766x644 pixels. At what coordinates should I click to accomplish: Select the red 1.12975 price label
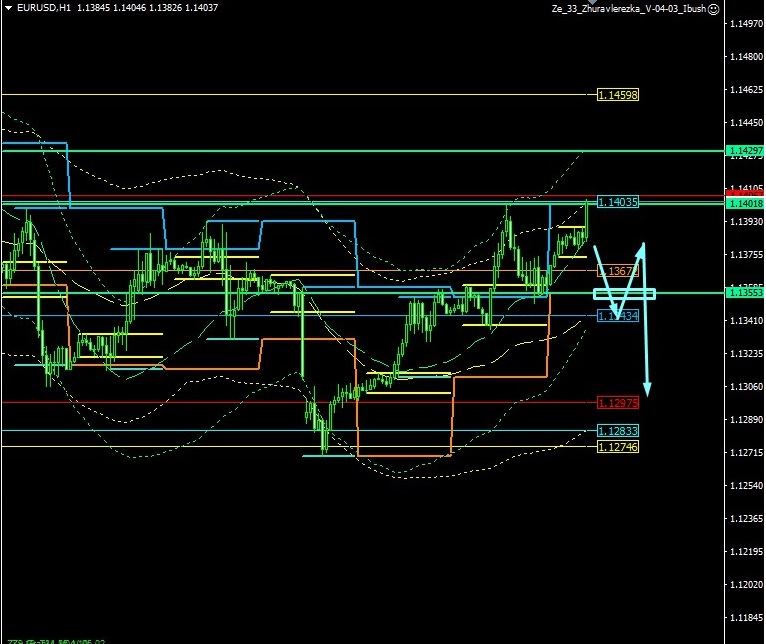click(617, 403)
